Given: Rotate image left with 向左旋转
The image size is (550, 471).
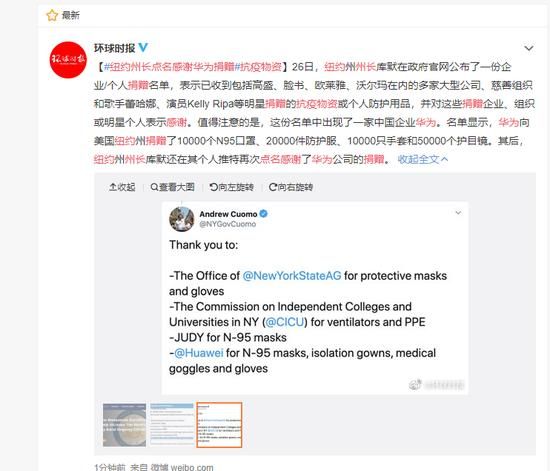Looking at the screenshot, I should (x=232, y=187).
